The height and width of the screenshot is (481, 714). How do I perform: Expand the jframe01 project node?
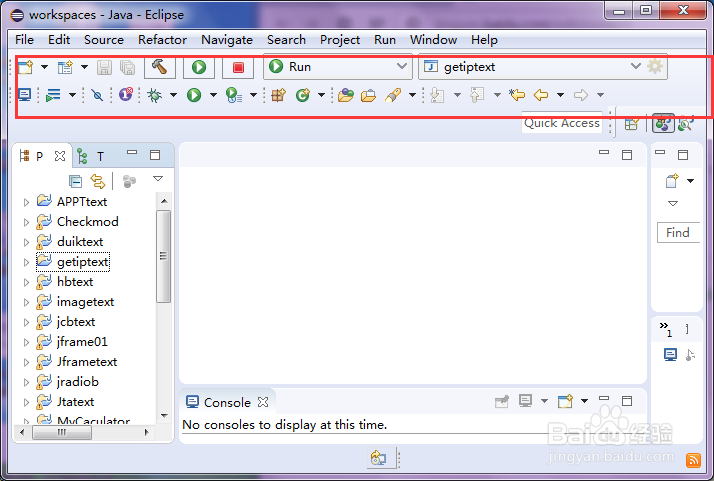click(x=26, y=343)
